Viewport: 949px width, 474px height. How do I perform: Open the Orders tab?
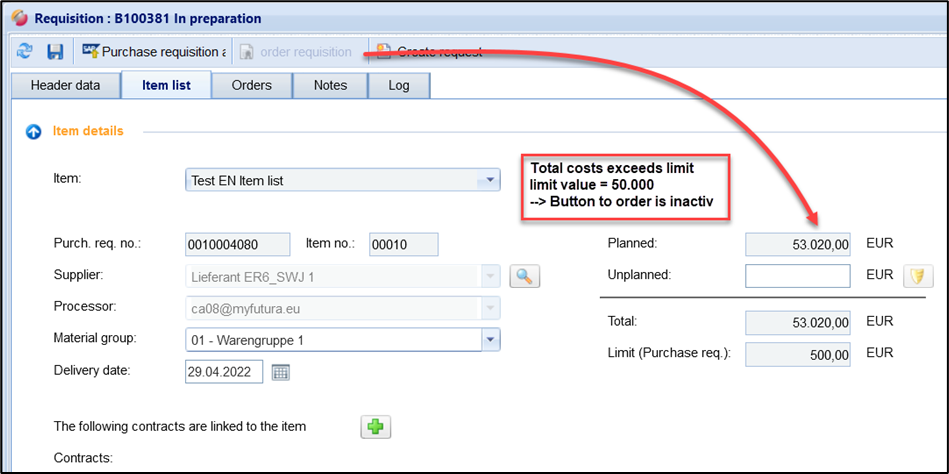(252, 86)
